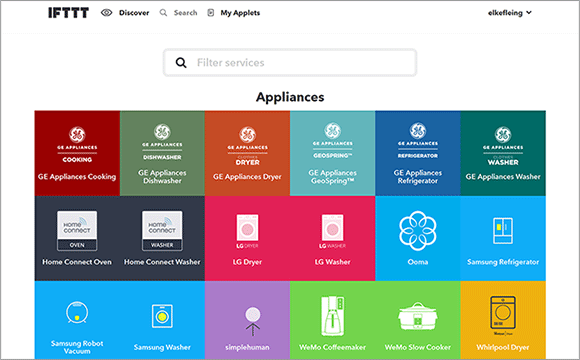Go to My Applets
Image resolution: width=580 pixels, height=360 pixels.
[x=240, y=13]
